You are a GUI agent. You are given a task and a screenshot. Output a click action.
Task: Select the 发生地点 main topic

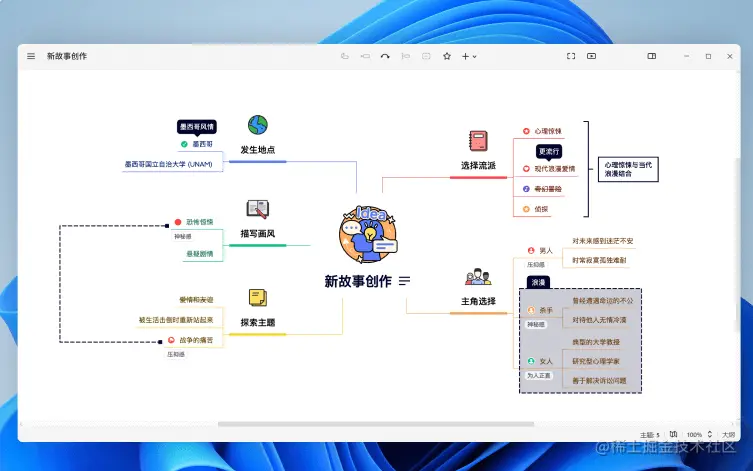[x=258, y=150]
